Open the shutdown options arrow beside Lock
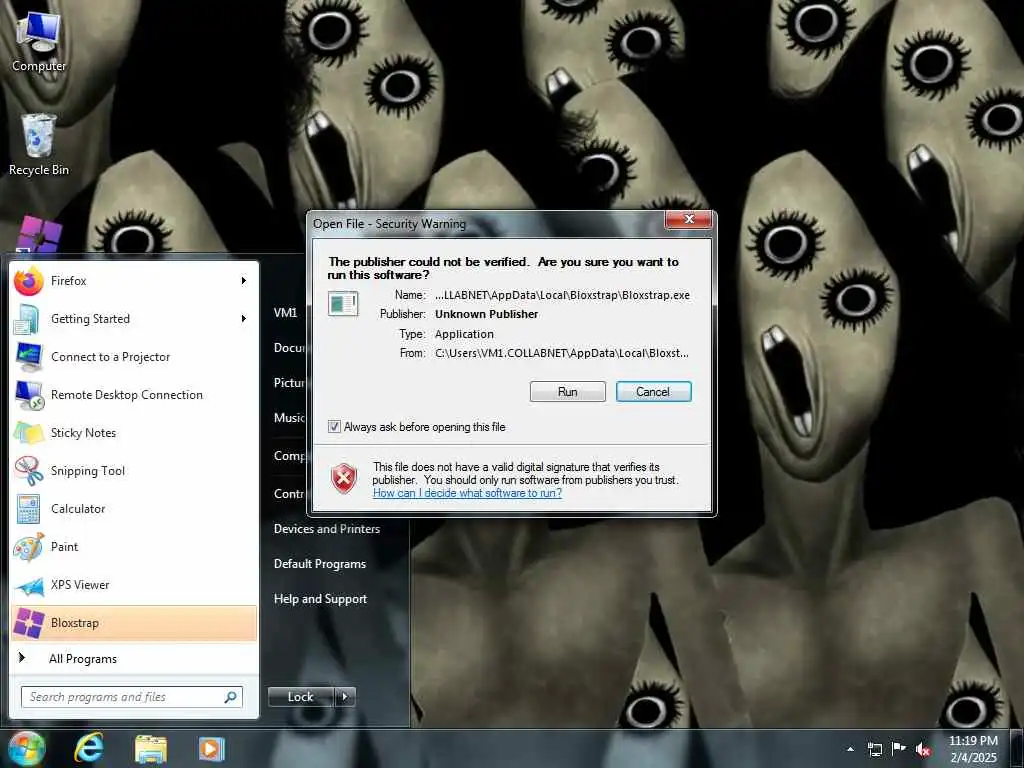Image resolution: width=1024 pixels, height=768 pixels. pyautogui.click(x=345, y=697)
